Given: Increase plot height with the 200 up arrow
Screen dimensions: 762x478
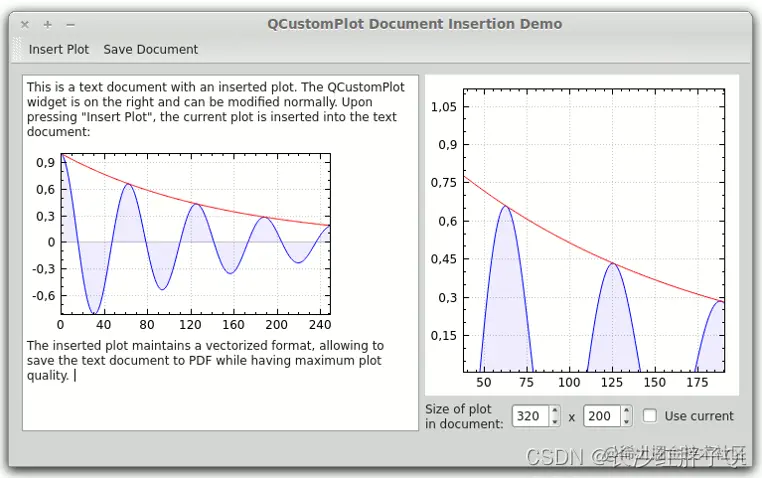Looking at the screenshot, I should [627, 410].
